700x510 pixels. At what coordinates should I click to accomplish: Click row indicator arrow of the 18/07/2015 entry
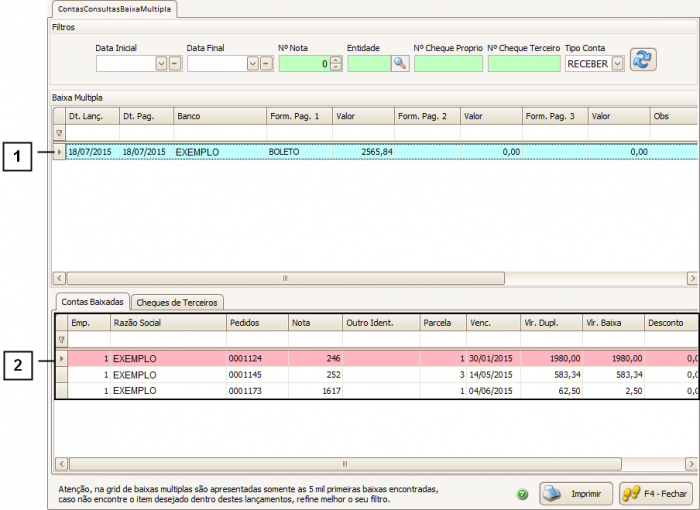59,152
